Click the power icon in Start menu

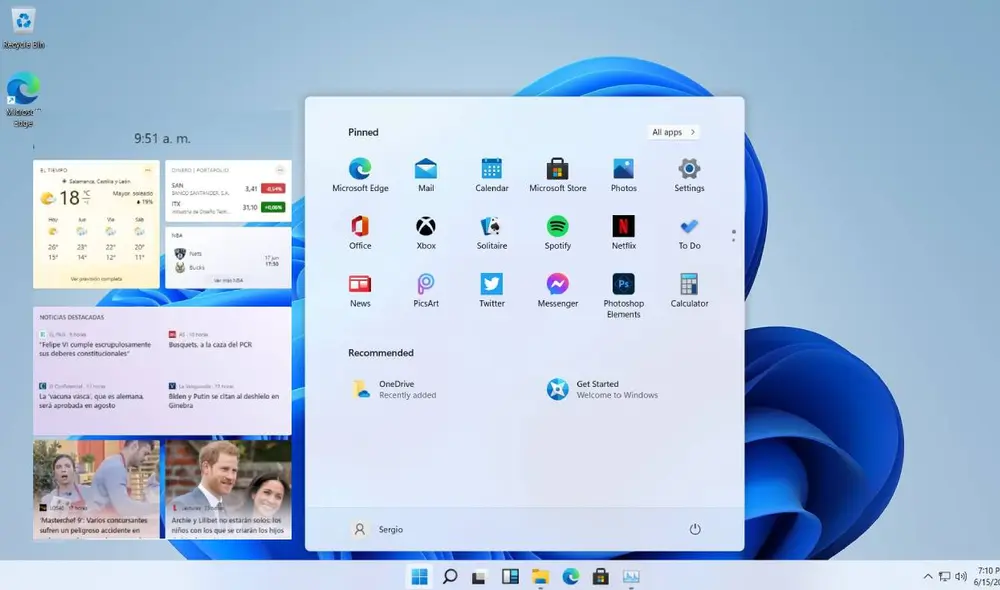[694, 529]
